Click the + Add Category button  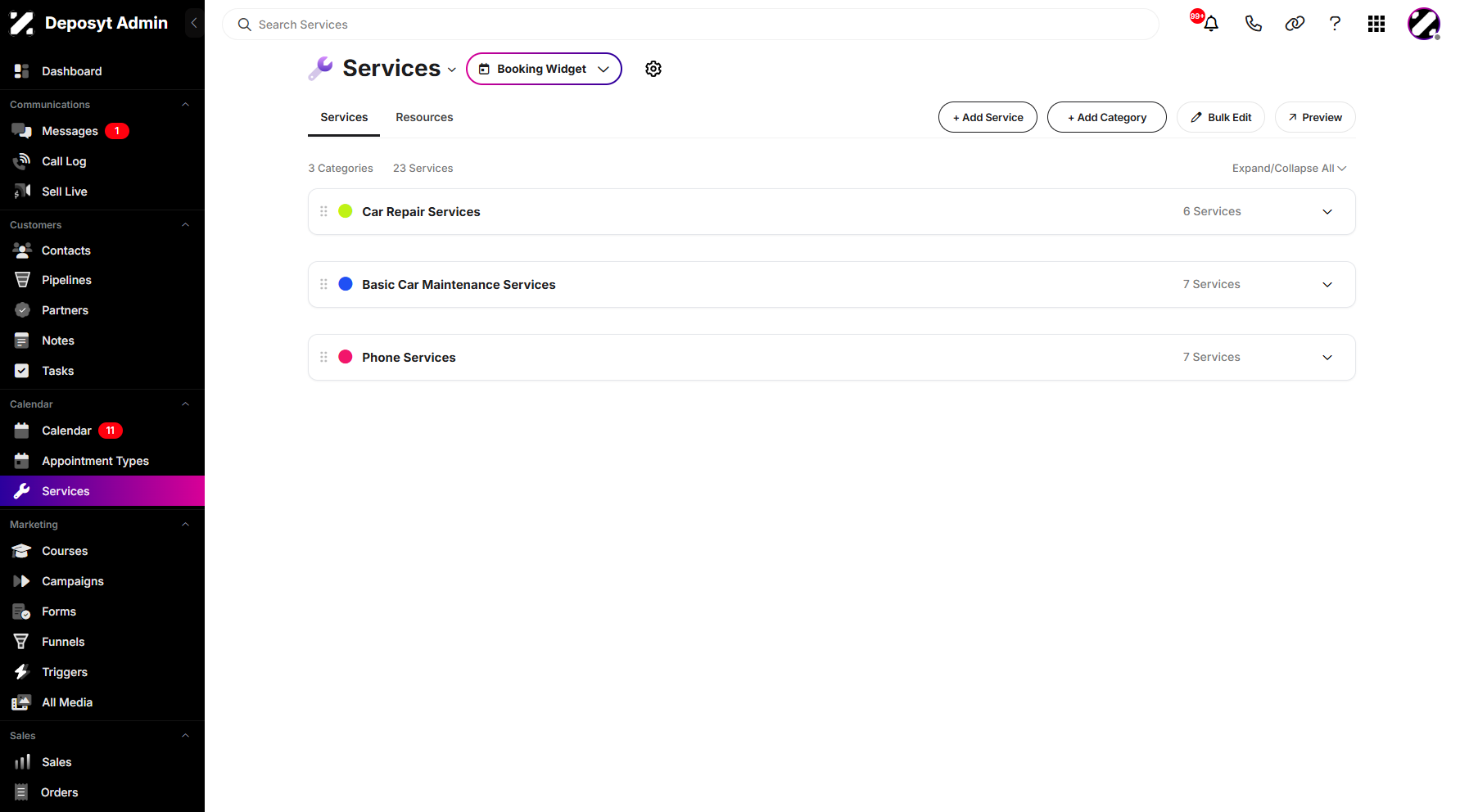point(1107,117)
